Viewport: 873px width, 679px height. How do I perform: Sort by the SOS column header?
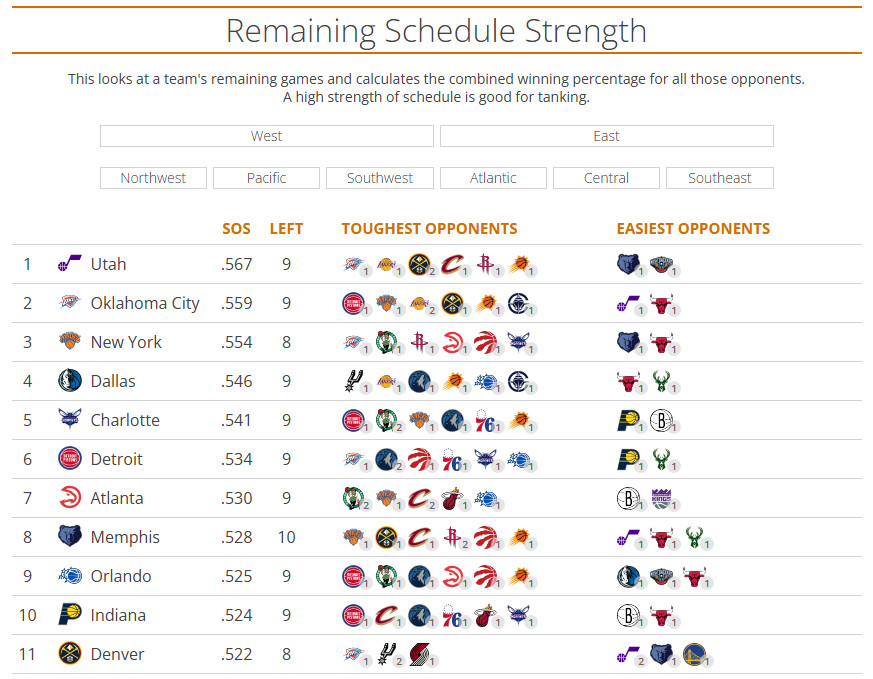(x=236, y=229)
